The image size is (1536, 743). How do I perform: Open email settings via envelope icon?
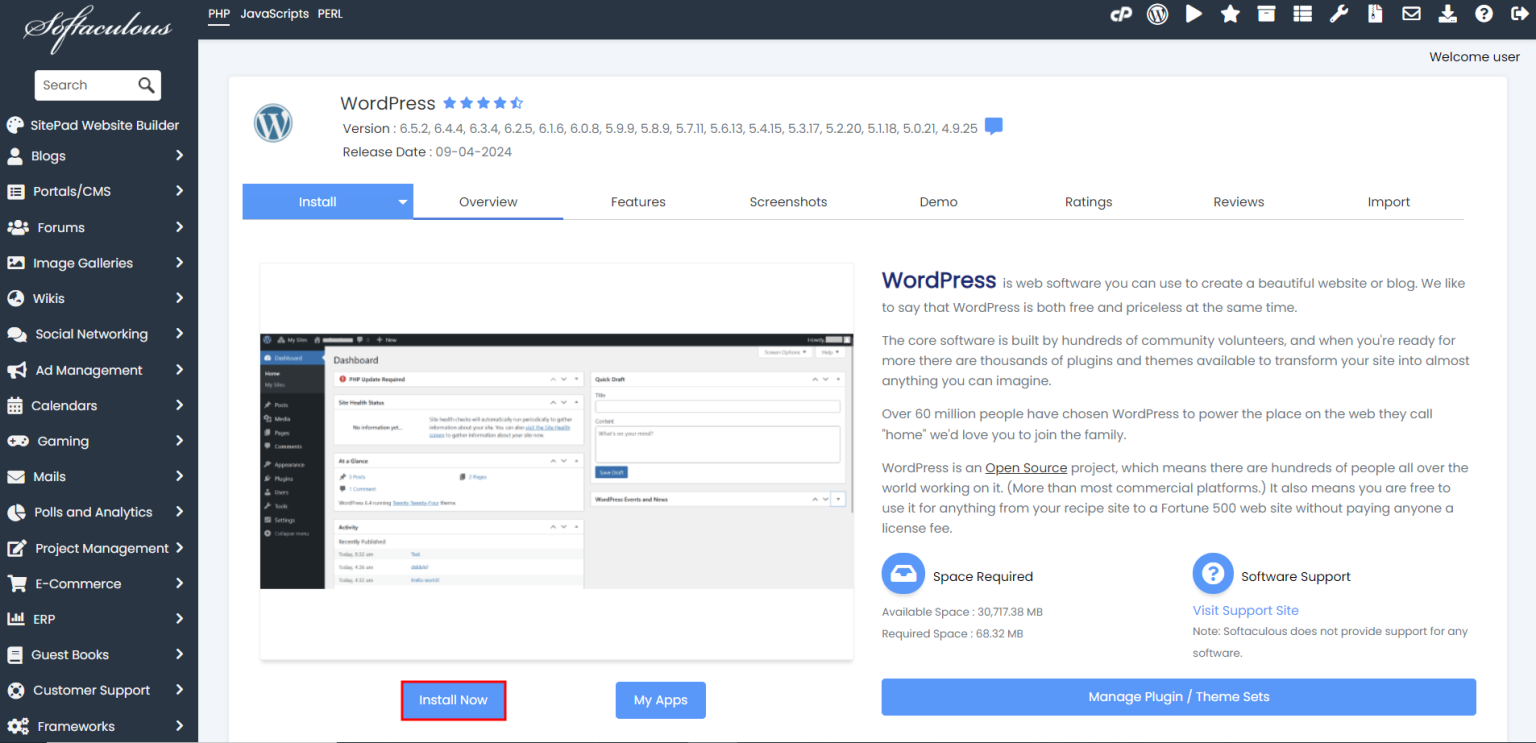click(x=1411, y=14)
